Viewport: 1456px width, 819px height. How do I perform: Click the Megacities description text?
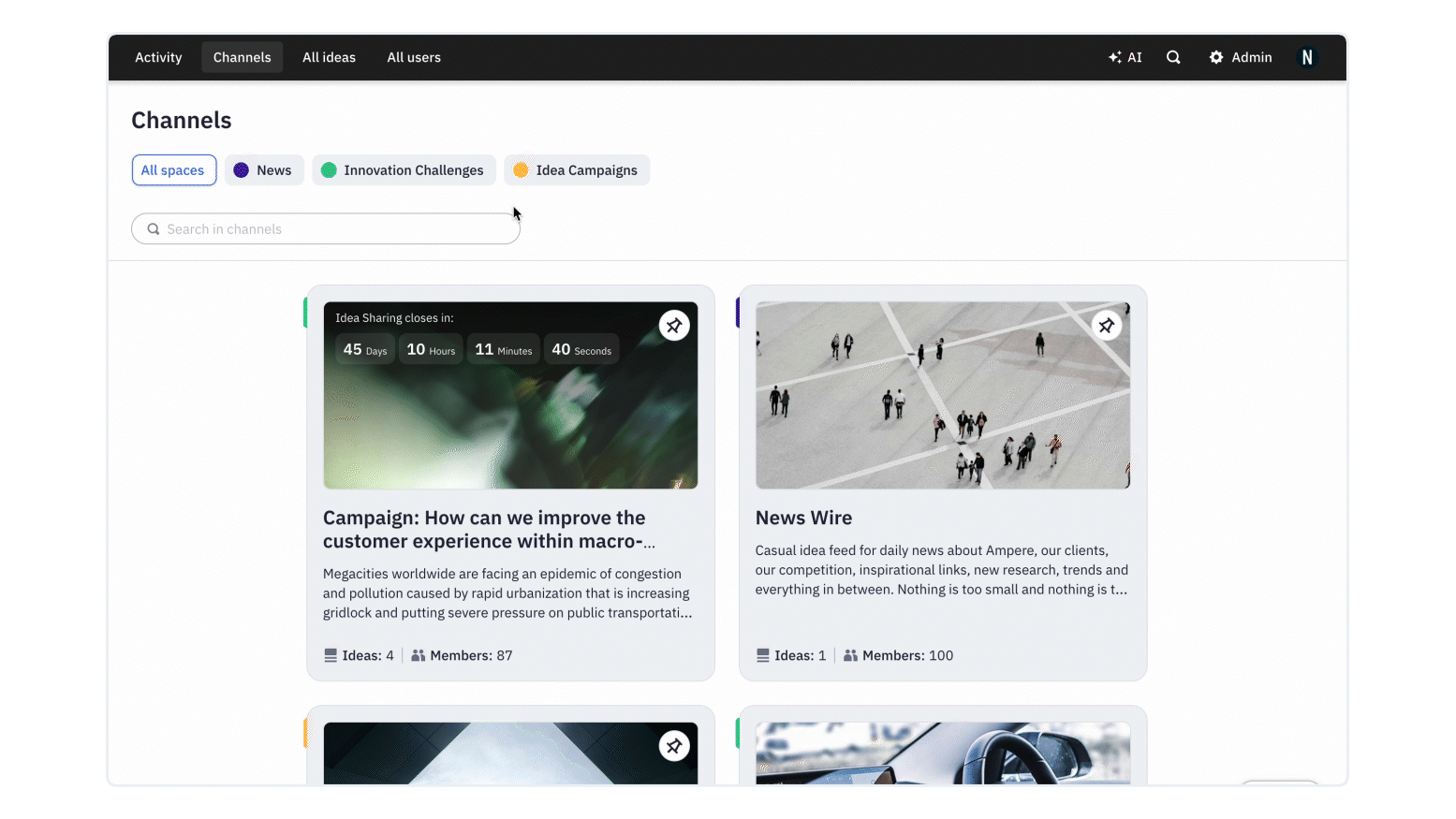[x=507, y=593]
